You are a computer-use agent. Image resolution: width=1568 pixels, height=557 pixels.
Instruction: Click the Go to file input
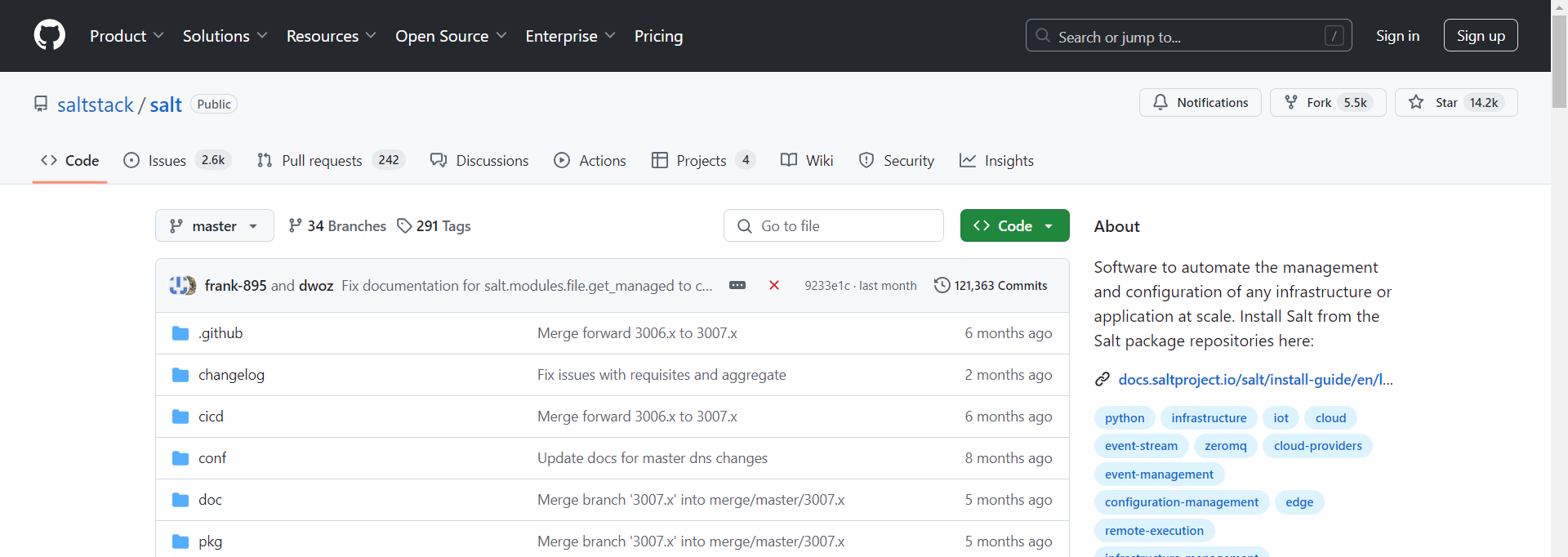tap(834, 225)
